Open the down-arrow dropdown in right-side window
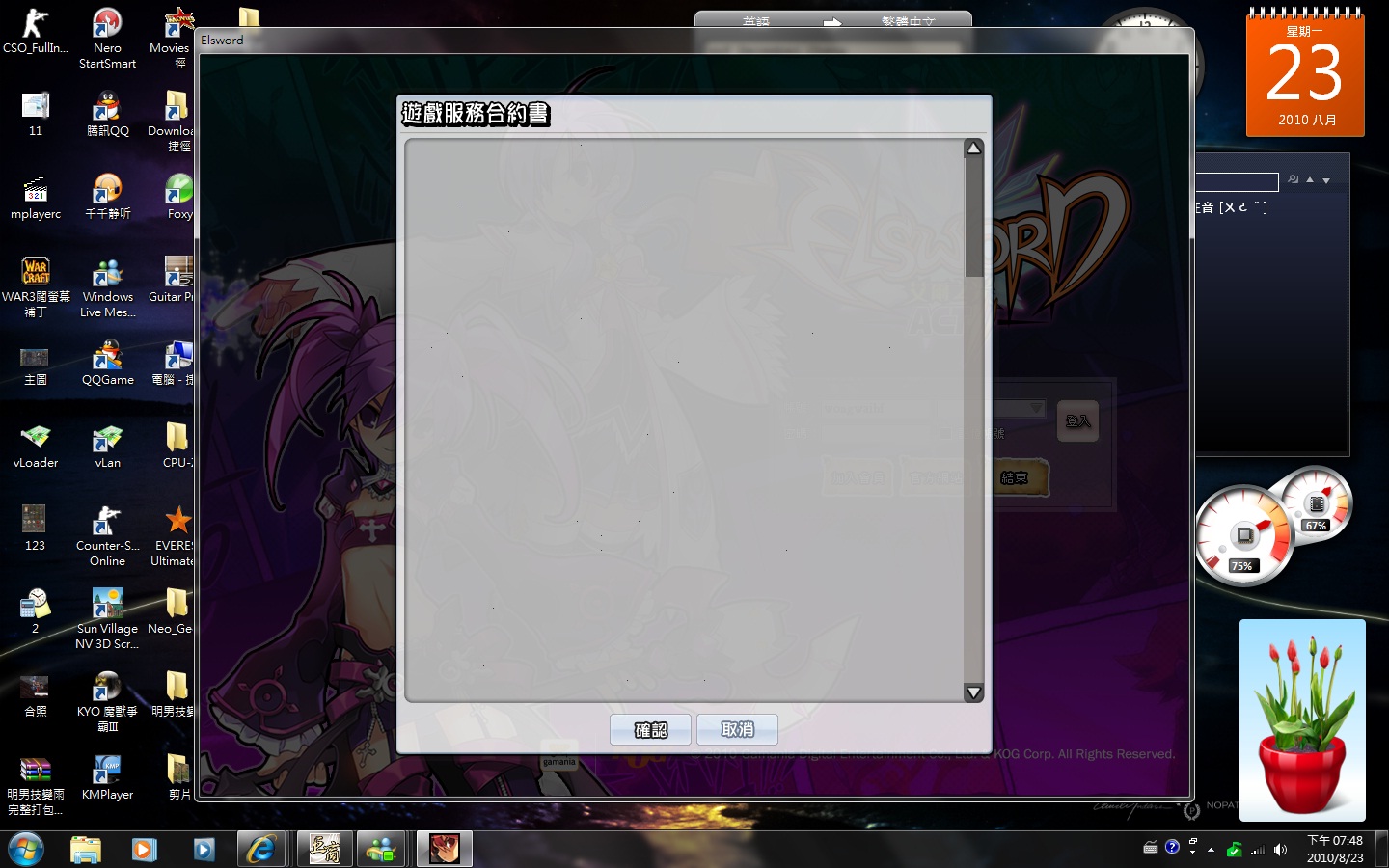The image size is (1389, 868). point(1326,180)
